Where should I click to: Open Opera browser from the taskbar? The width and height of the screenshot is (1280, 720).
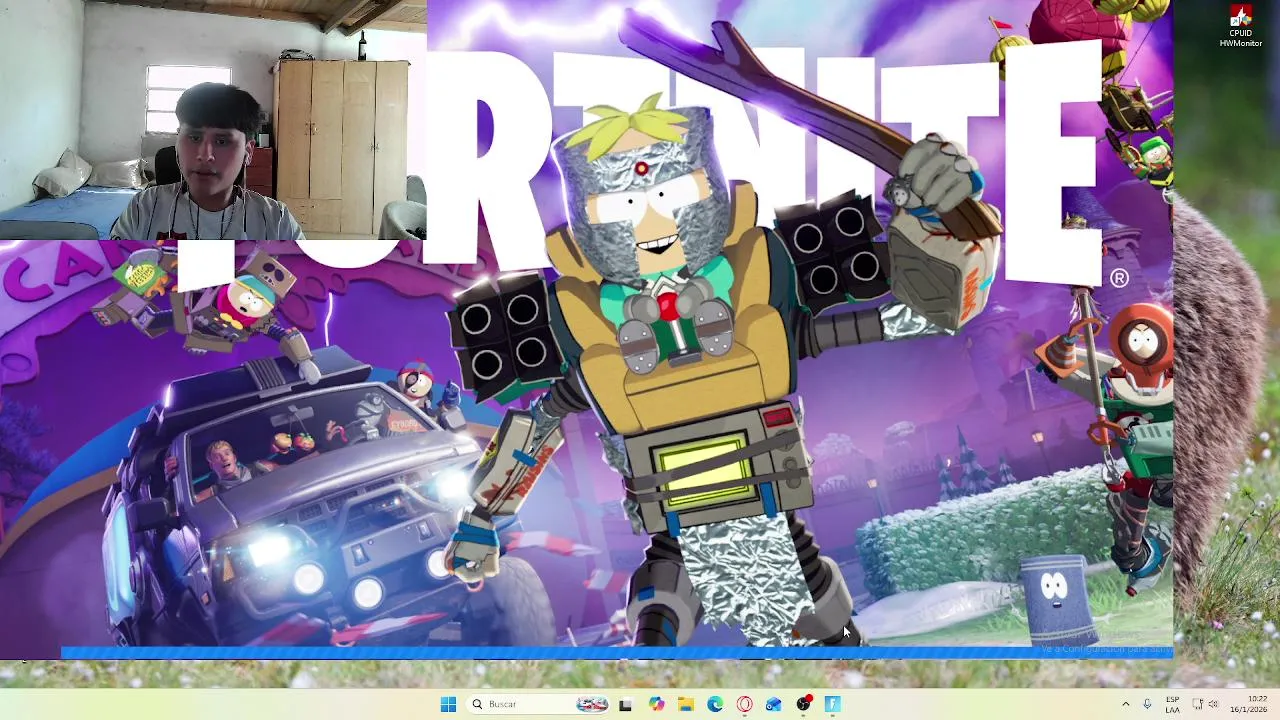[x=744, y=704]
